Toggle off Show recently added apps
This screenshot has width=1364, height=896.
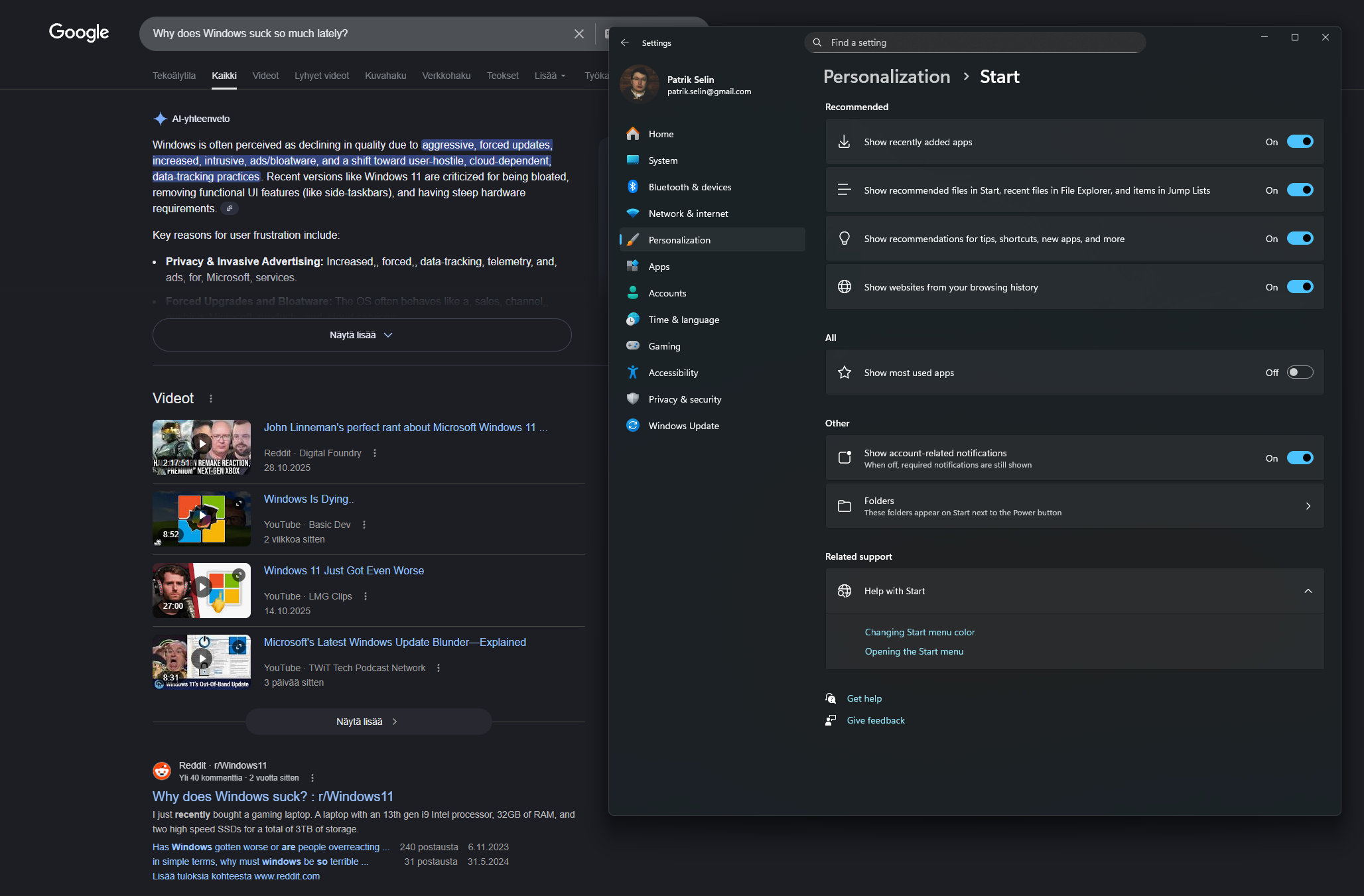coord(1300,142)
